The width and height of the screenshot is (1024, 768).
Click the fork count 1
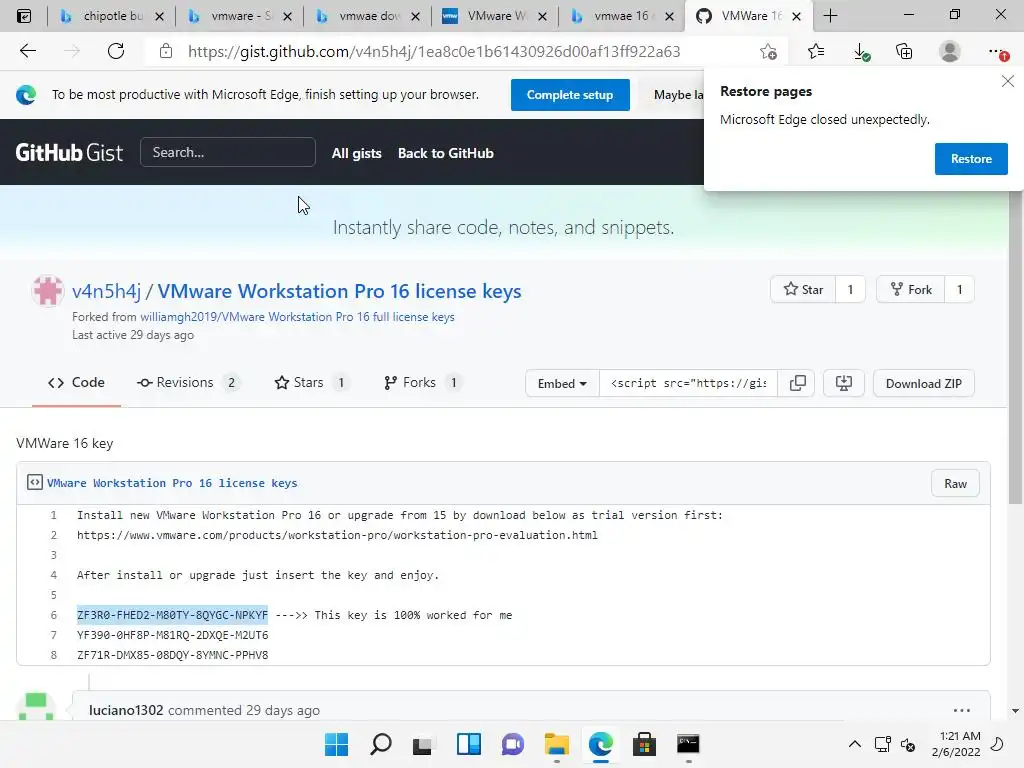(959, 289)
